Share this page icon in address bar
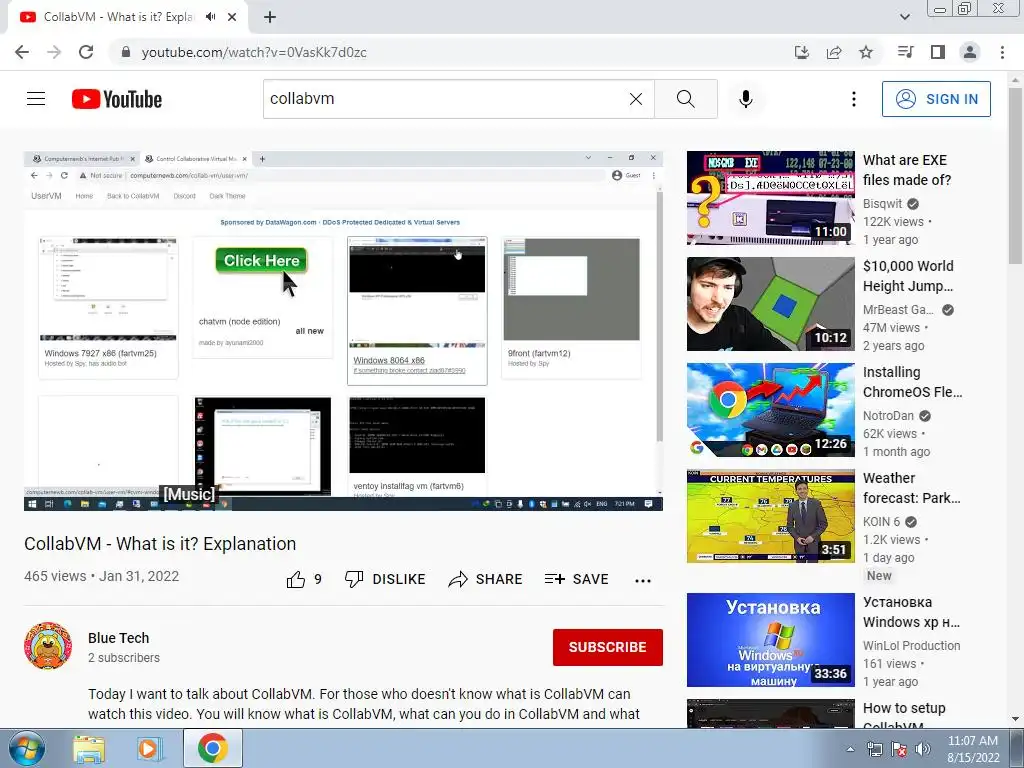This screenshot has height=768, width=1024. coord(833,52)
